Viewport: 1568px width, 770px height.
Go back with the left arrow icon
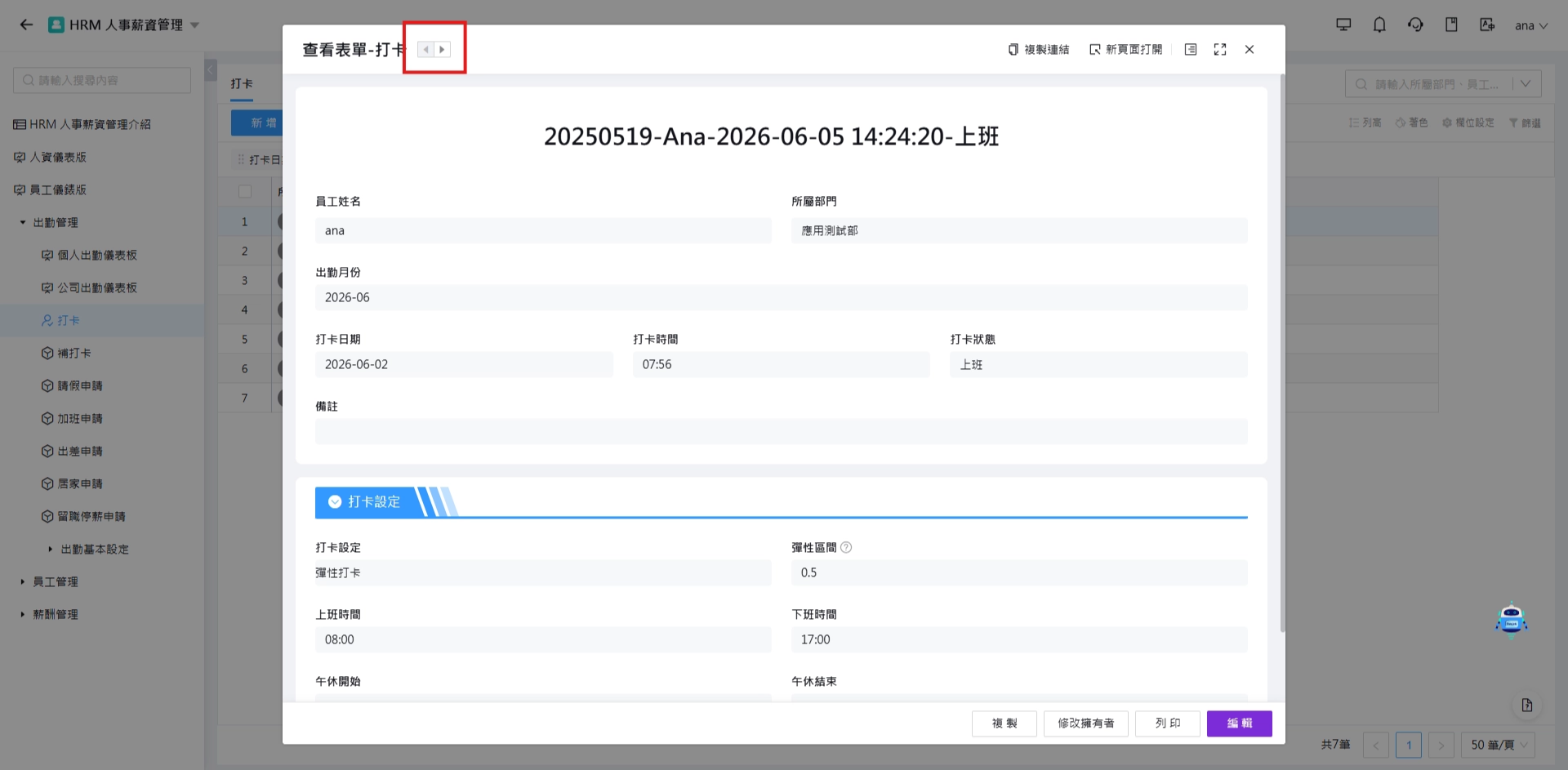point(26,24)
